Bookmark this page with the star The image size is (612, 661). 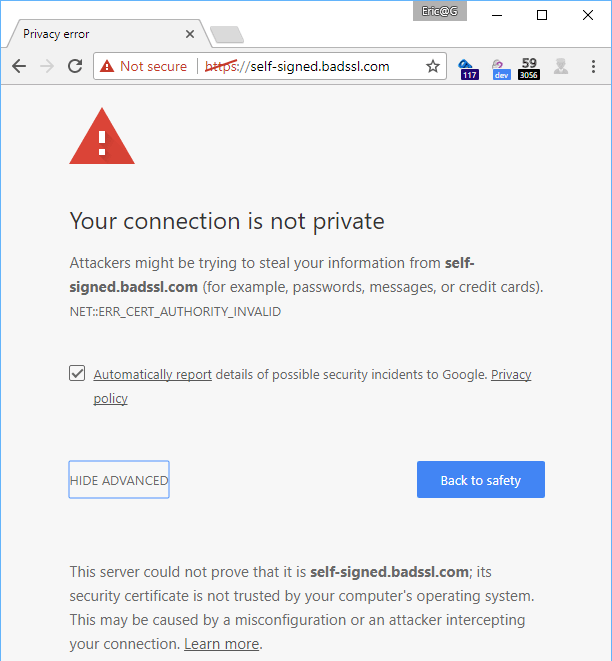(433, 66)
